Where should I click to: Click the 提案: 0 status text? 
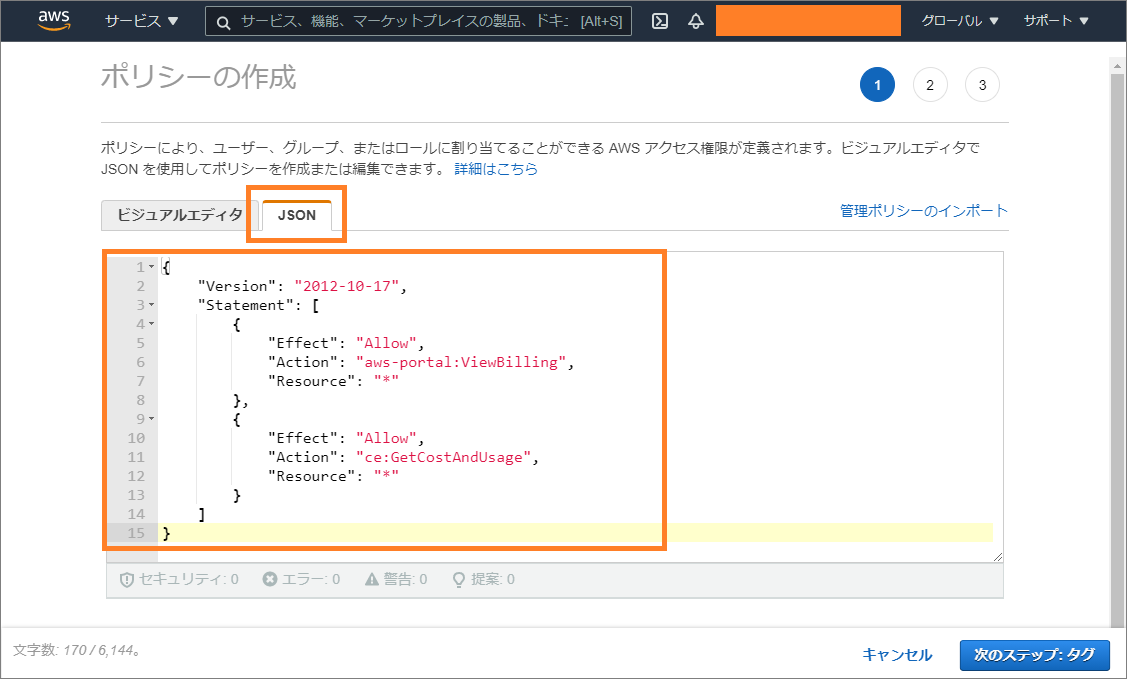click(492, 579)
